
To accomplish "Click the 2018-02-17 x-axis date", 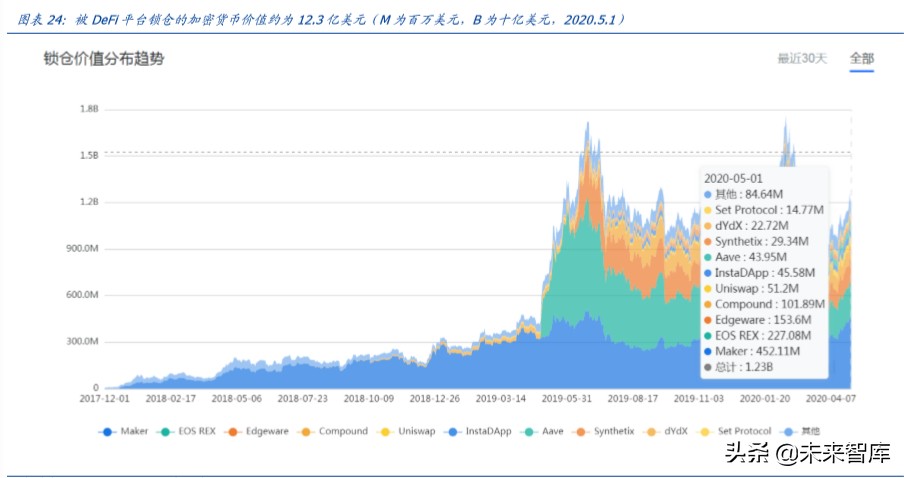I will click(171, 398).
